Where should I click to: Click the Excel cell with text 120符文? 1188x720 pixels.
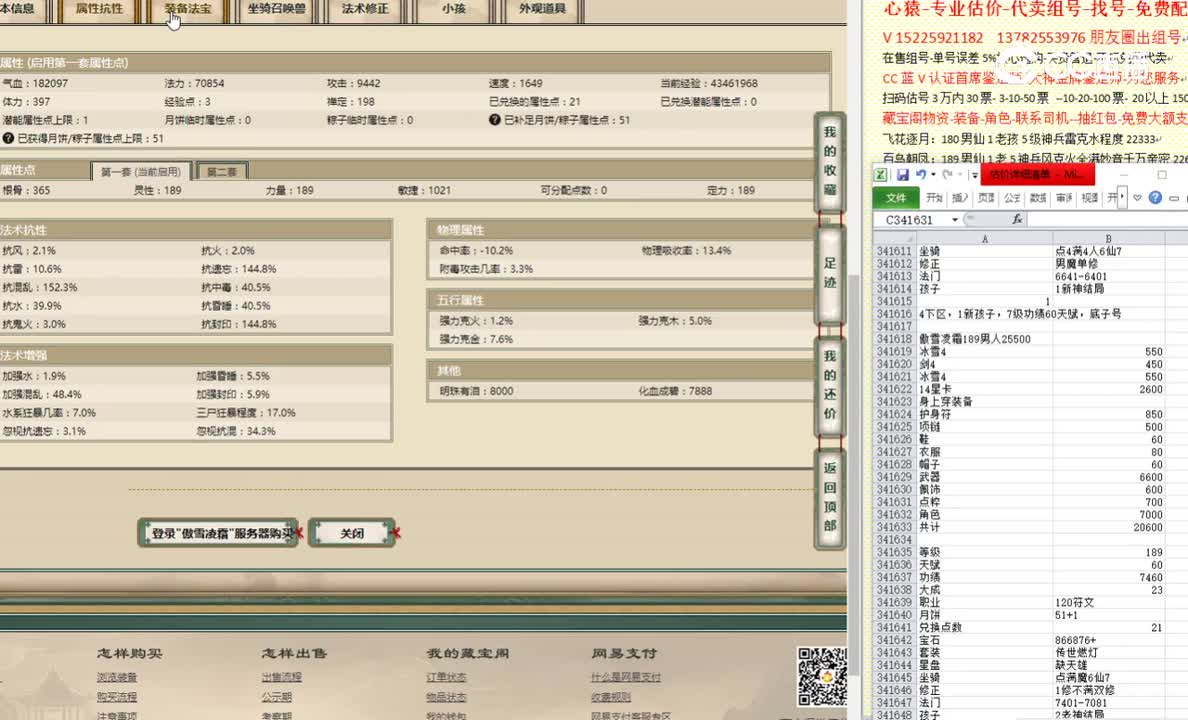[x=1108, y=603]
